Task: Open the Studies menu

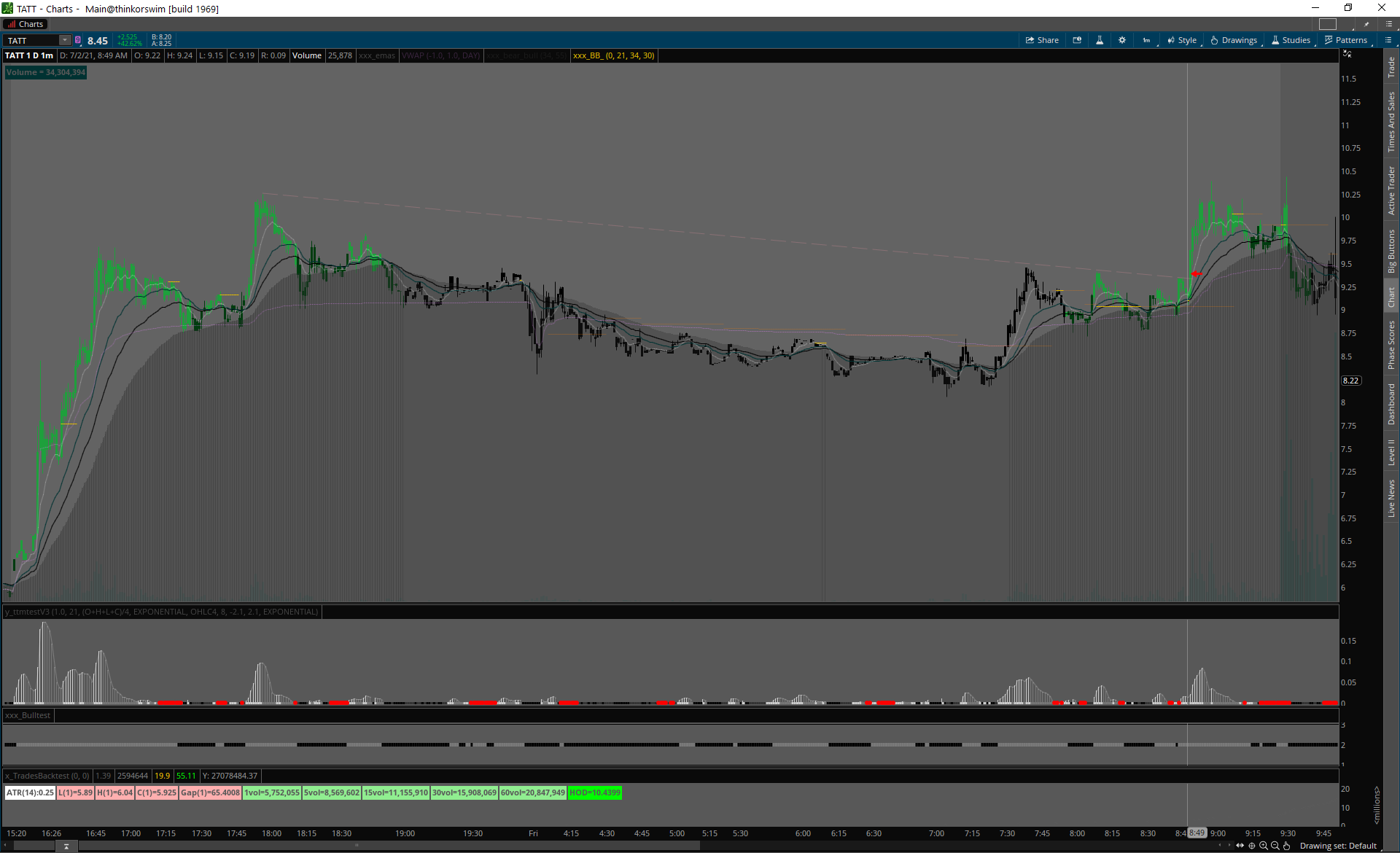Action: tap(1291, 40)
